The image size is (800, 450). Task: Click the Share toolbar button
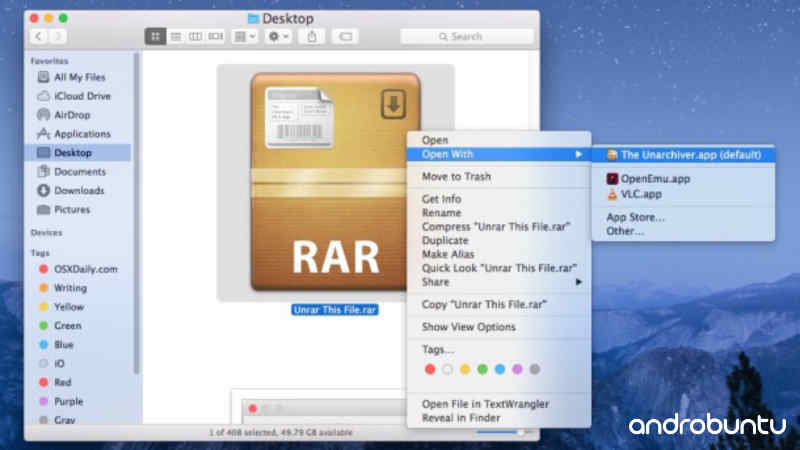pos(312,36)
